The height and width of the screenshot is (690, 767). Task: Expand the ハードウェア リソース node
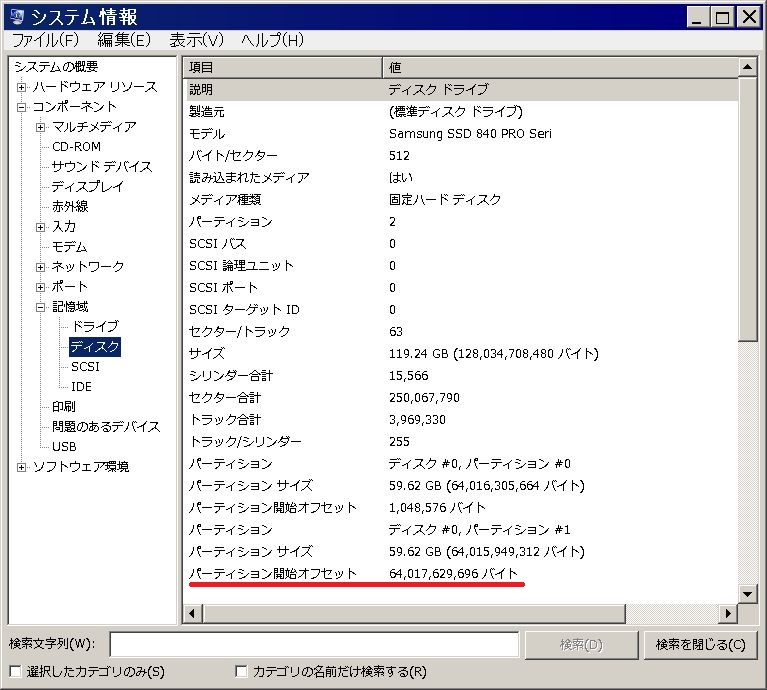pyautogui.click(x=22, y=88)
